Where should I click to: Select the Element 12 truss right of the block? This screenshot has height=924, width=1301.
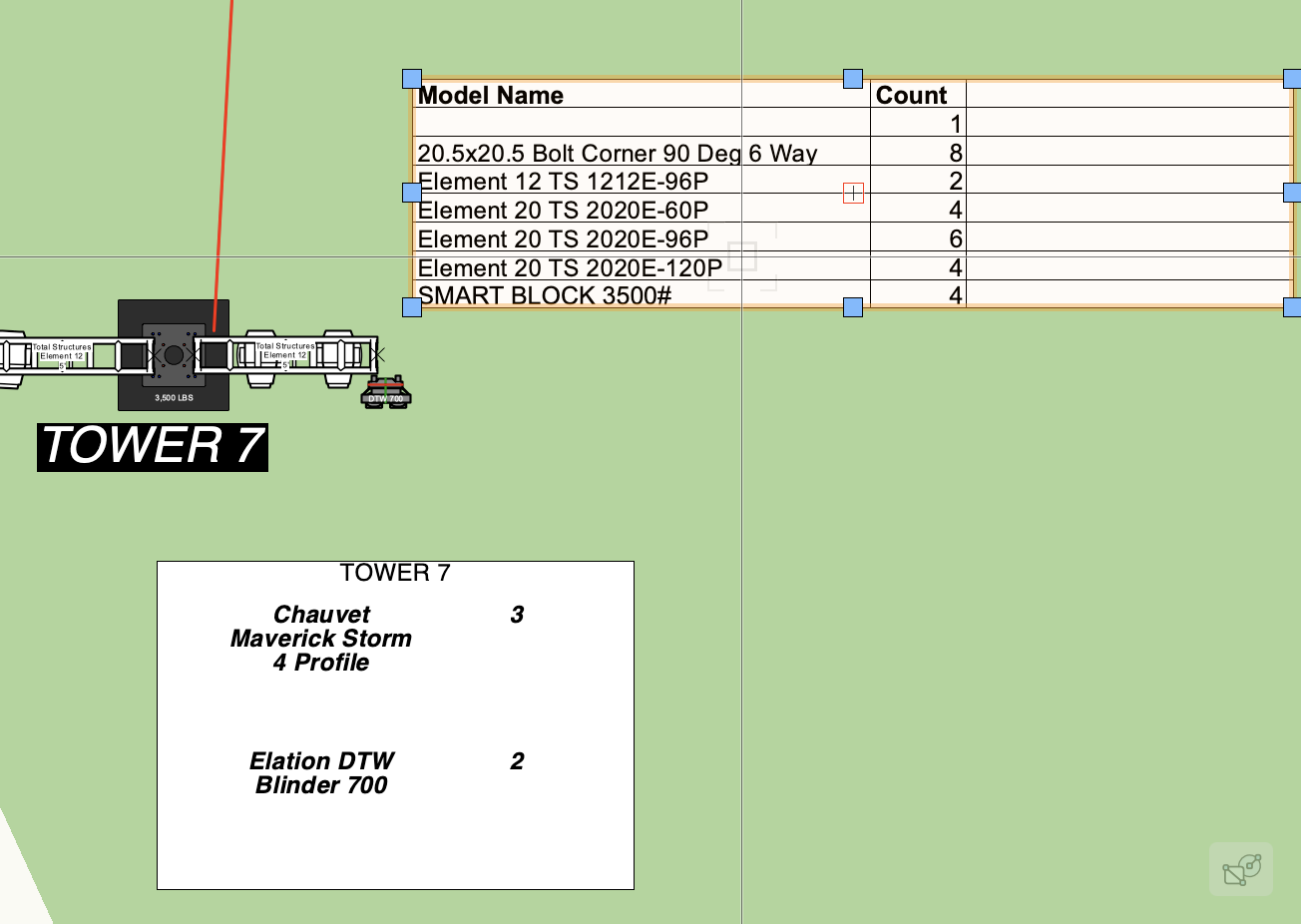[285, 354]
